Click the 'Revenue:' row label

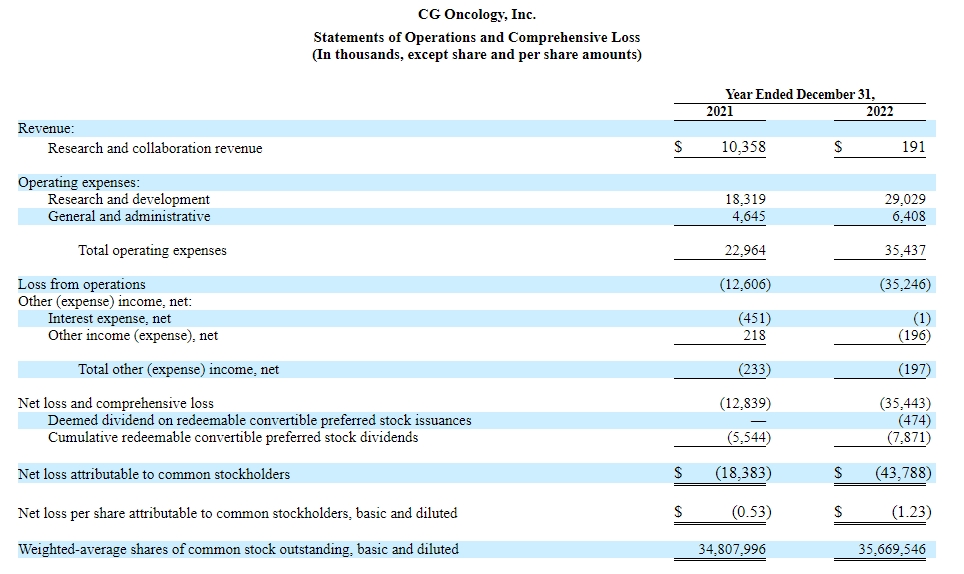tap(46, 128)
